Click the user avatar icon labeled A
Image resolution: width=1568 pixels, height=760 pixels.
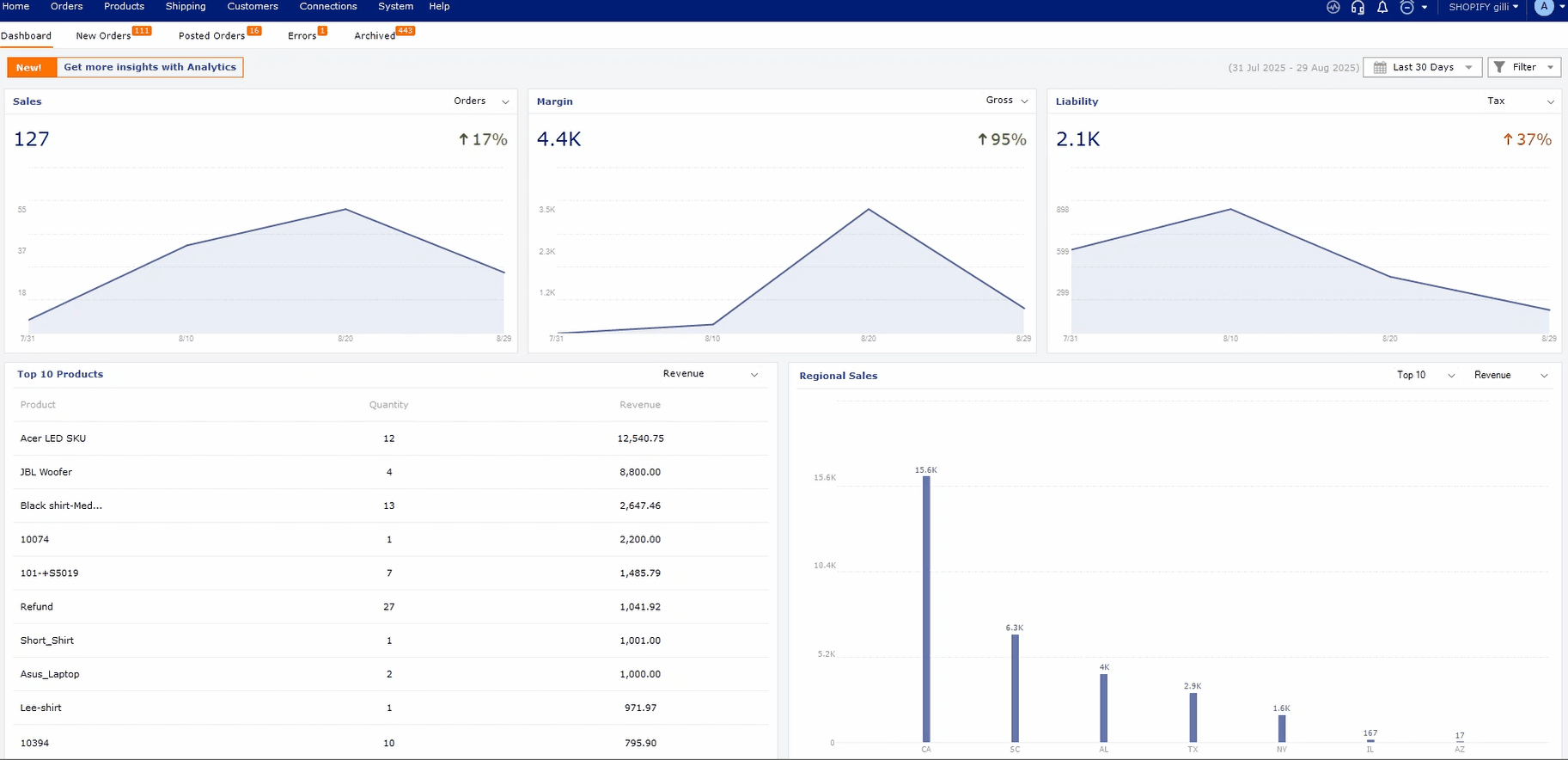coord(1544,7)
